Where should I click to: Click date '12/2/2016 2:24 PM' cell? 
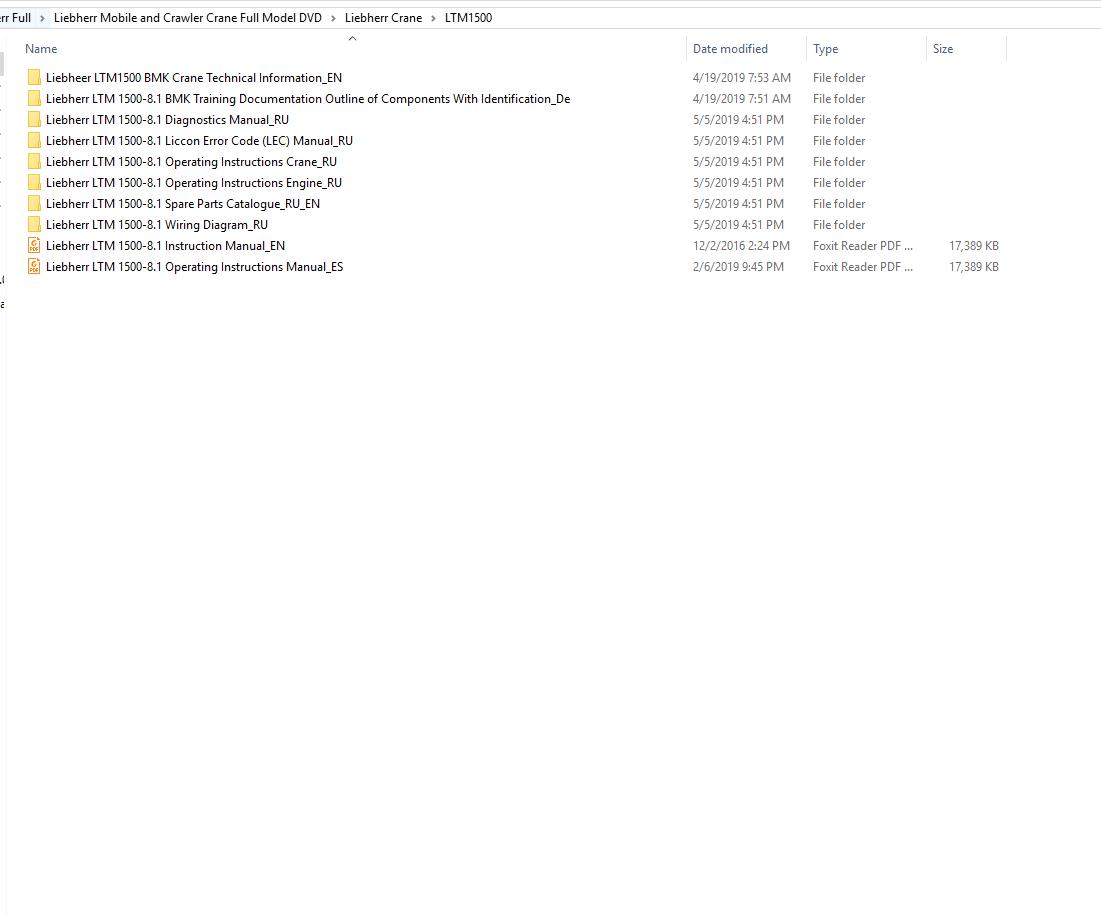coord(741,246)
